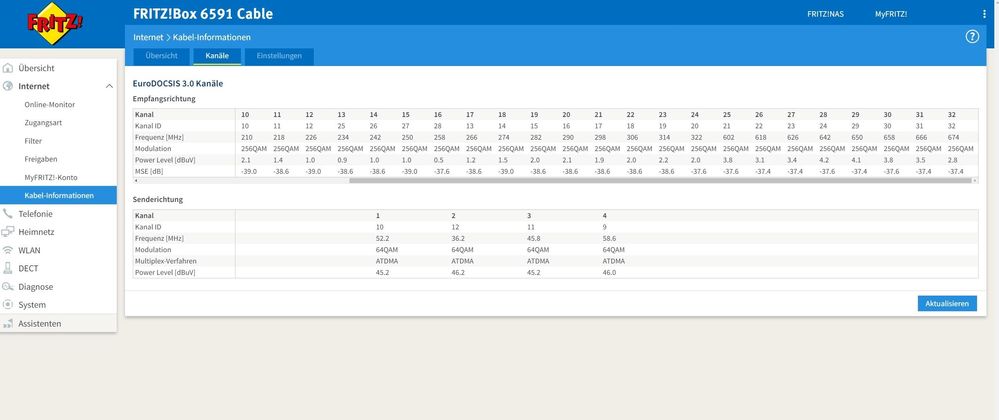This screenshot has width=999, height=420.
Task: Collapse the Internet menu chevron
Action: click(x=109, y=86)
